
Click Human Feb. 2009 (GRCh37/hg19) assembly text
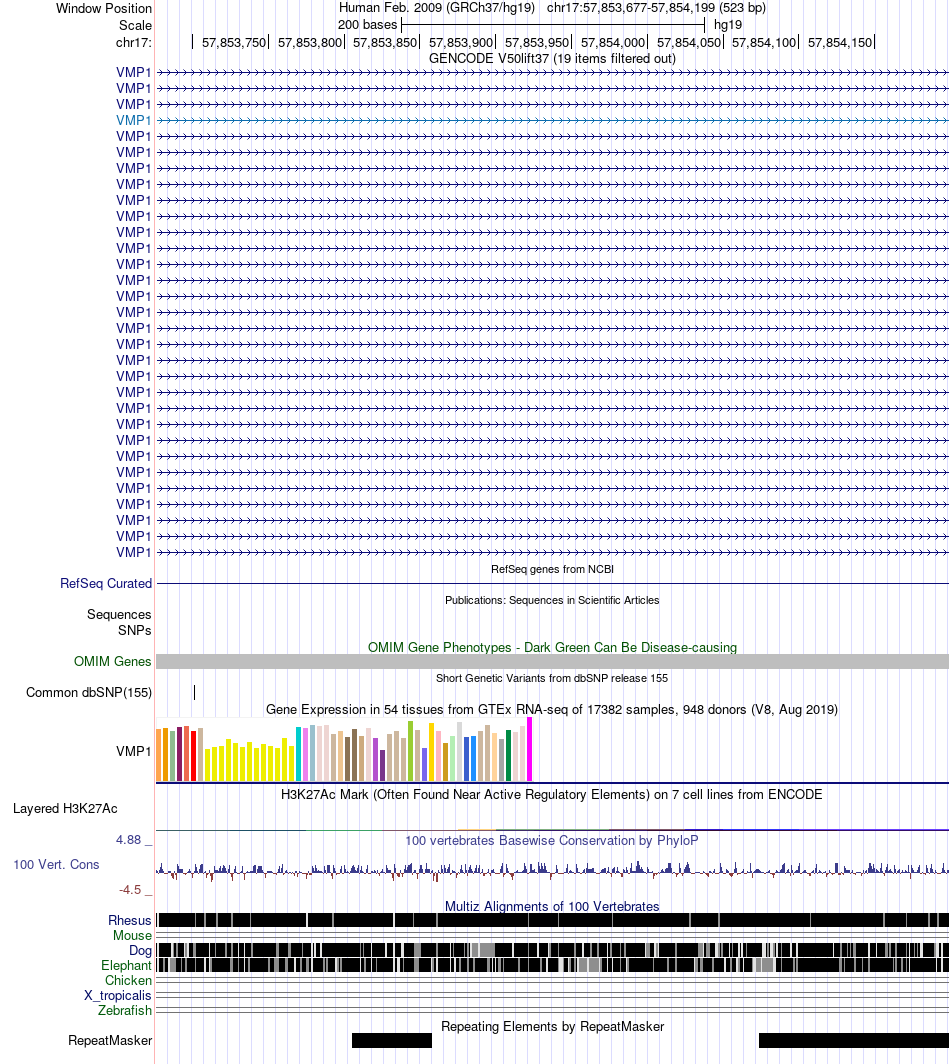(436, 7)
